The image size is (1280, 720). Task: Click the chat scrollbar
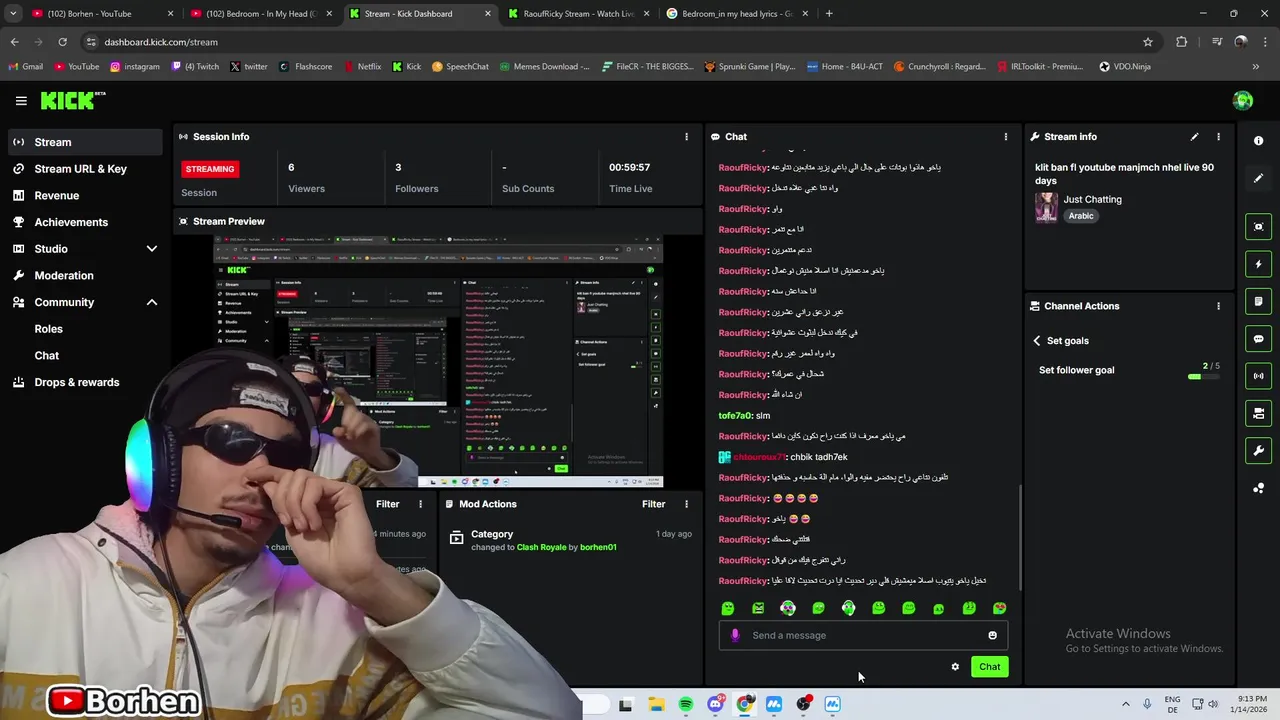coord(1020,538)
